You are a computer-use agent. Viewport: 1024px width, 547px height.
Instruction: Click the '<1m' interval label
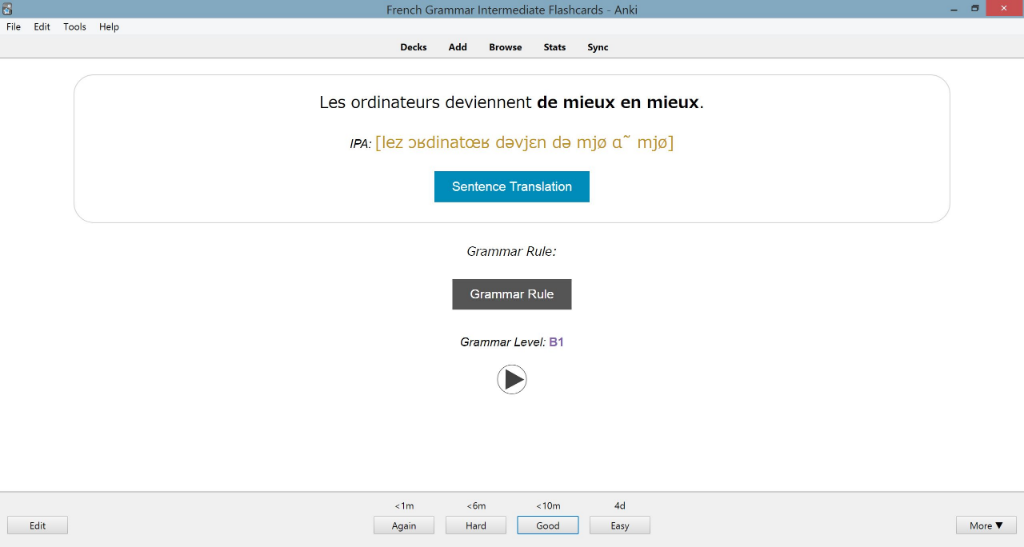404,506
